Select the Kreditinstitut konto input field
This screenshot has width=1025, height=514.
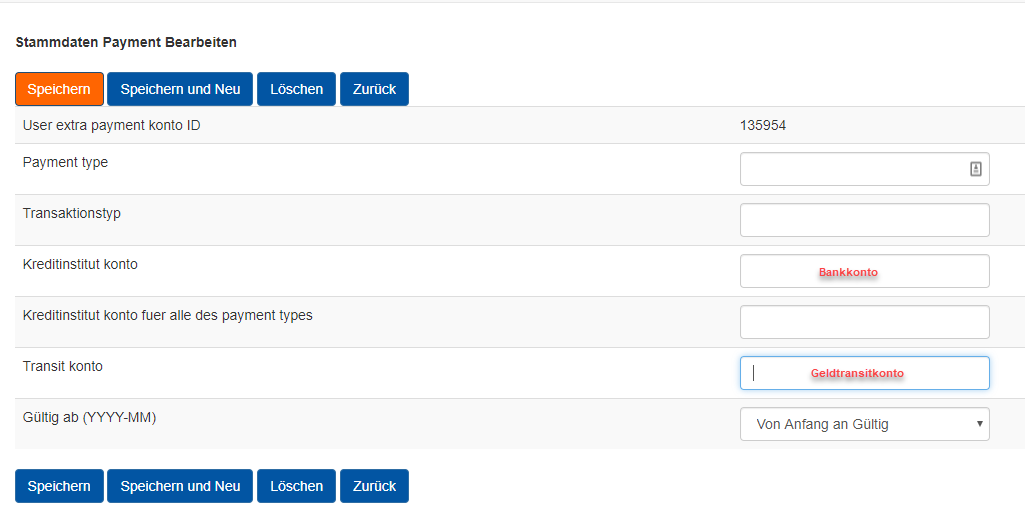pyautogui.click(x=864, y=271)
